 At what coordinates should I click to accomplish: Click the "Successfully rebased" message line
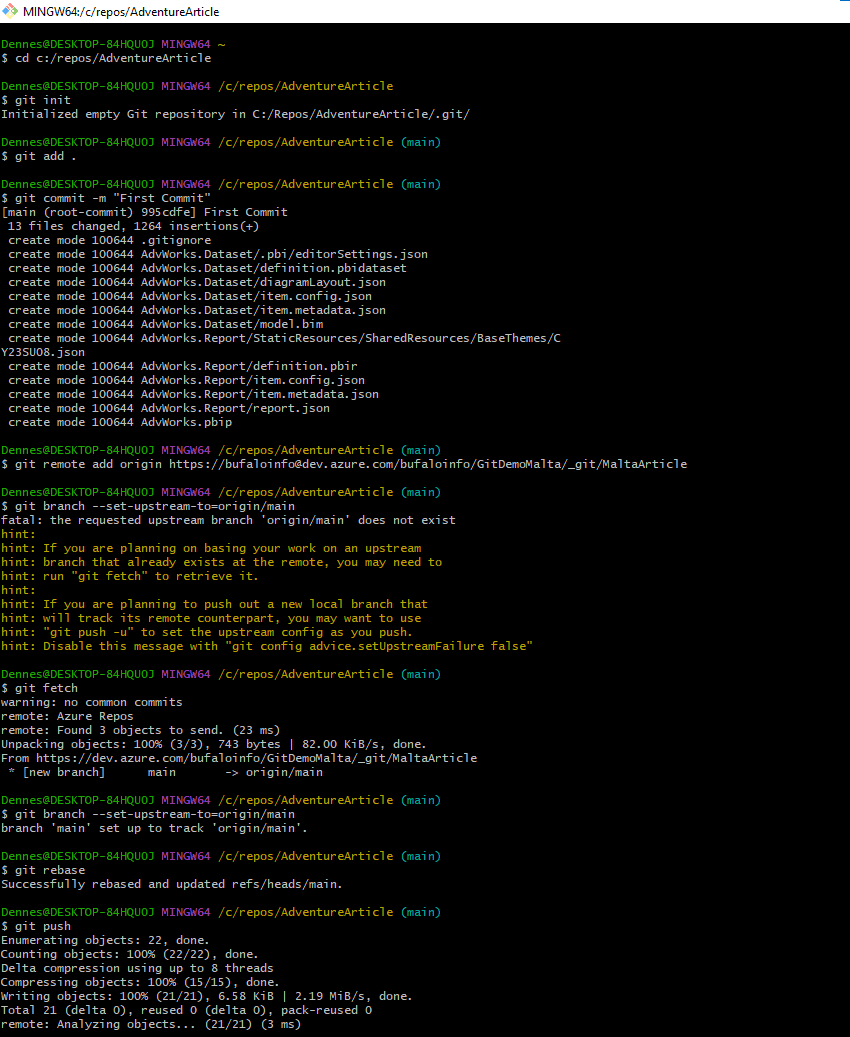[172, 884]
